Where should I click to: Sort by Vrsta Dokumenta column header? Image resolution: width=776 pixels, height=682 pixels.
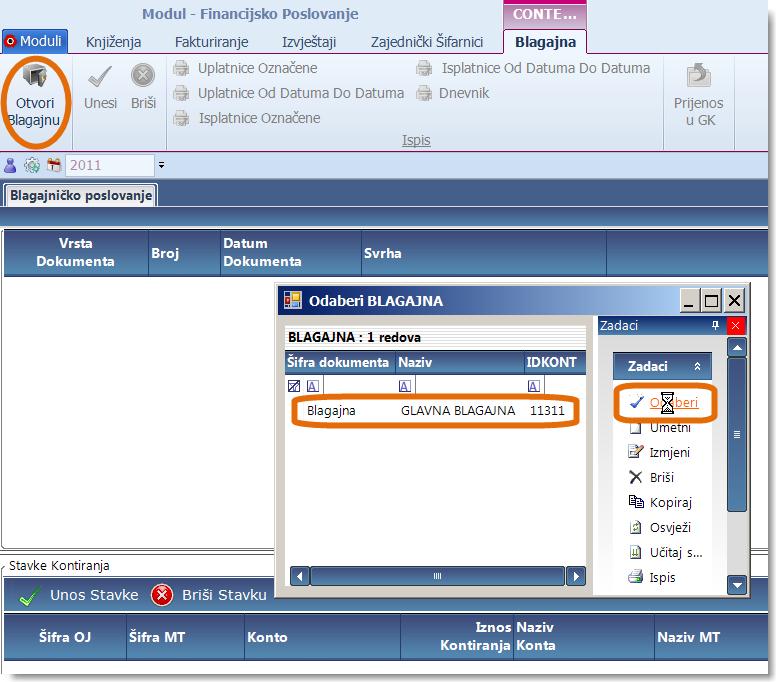click(76, 252)
